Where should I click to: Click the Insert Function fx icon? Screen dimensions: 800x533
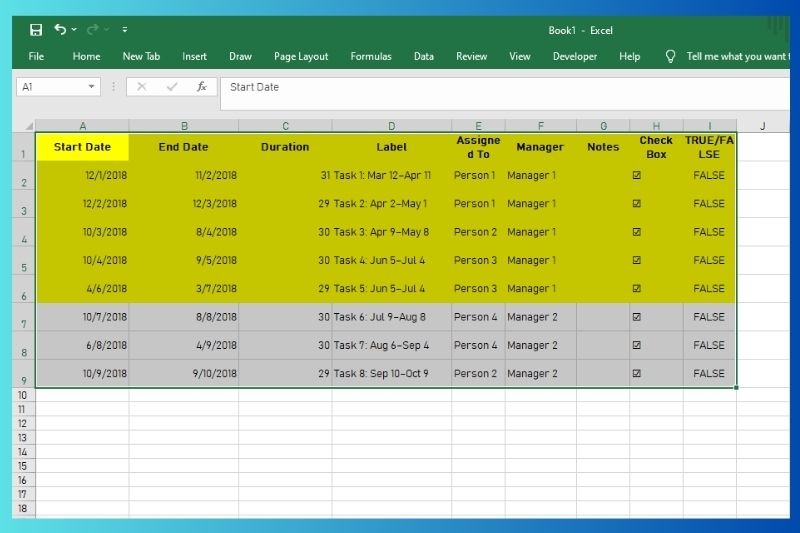coord(202,87)
